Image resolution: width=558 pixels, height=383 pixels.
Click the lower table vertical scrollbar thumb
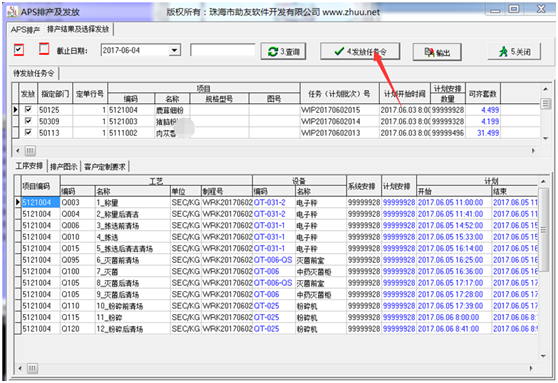coord(543,230)
